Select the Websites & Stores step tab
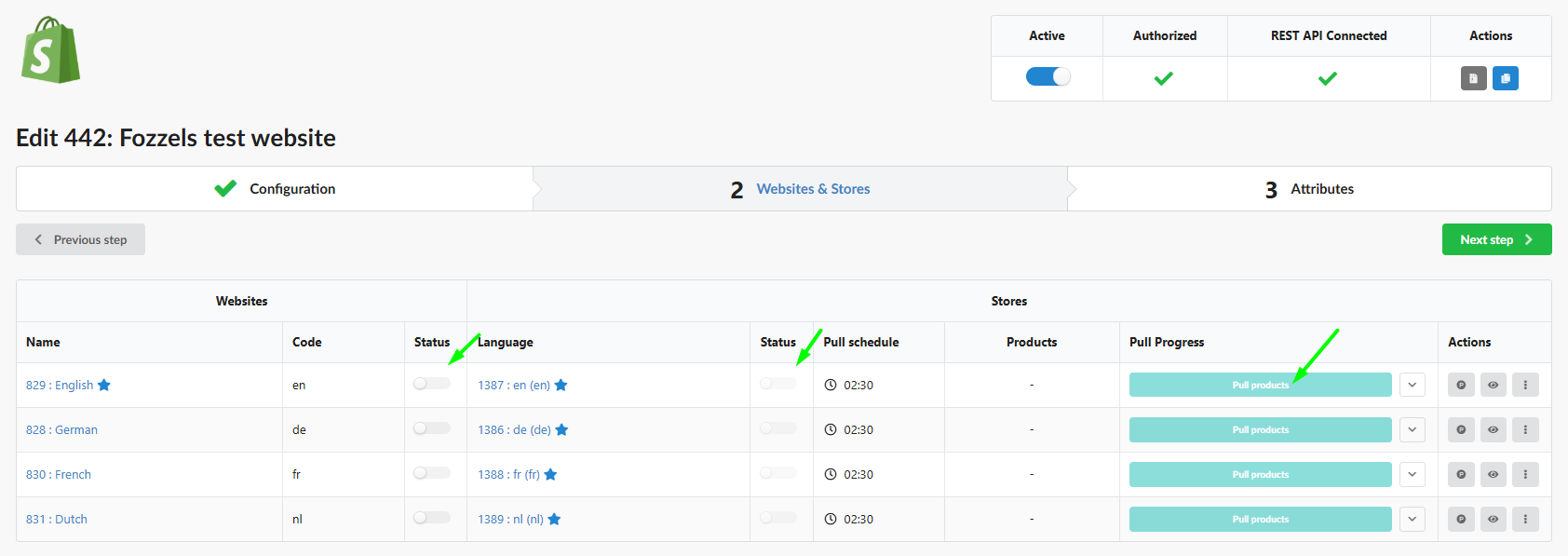 click(801, 189)
